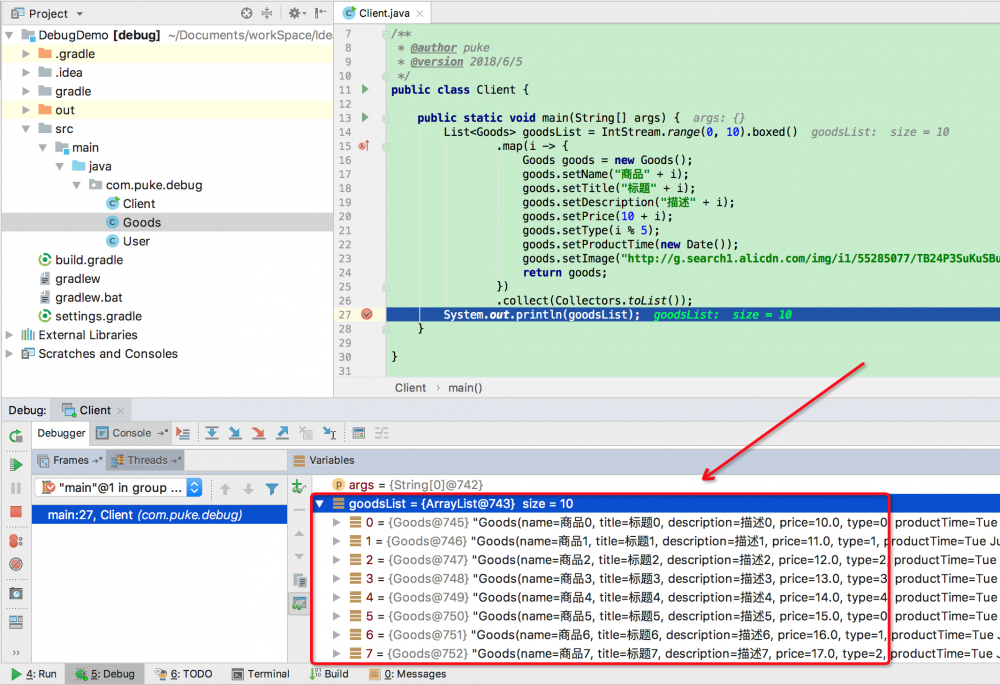
Task: Switch to the Console tab
Action: tap(130, 433)
